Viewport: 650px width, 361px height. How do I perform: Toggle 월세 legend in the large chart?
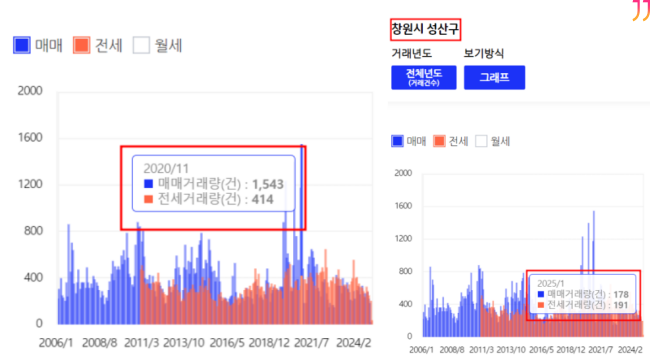pyautogui.click(x=158, y=45)
